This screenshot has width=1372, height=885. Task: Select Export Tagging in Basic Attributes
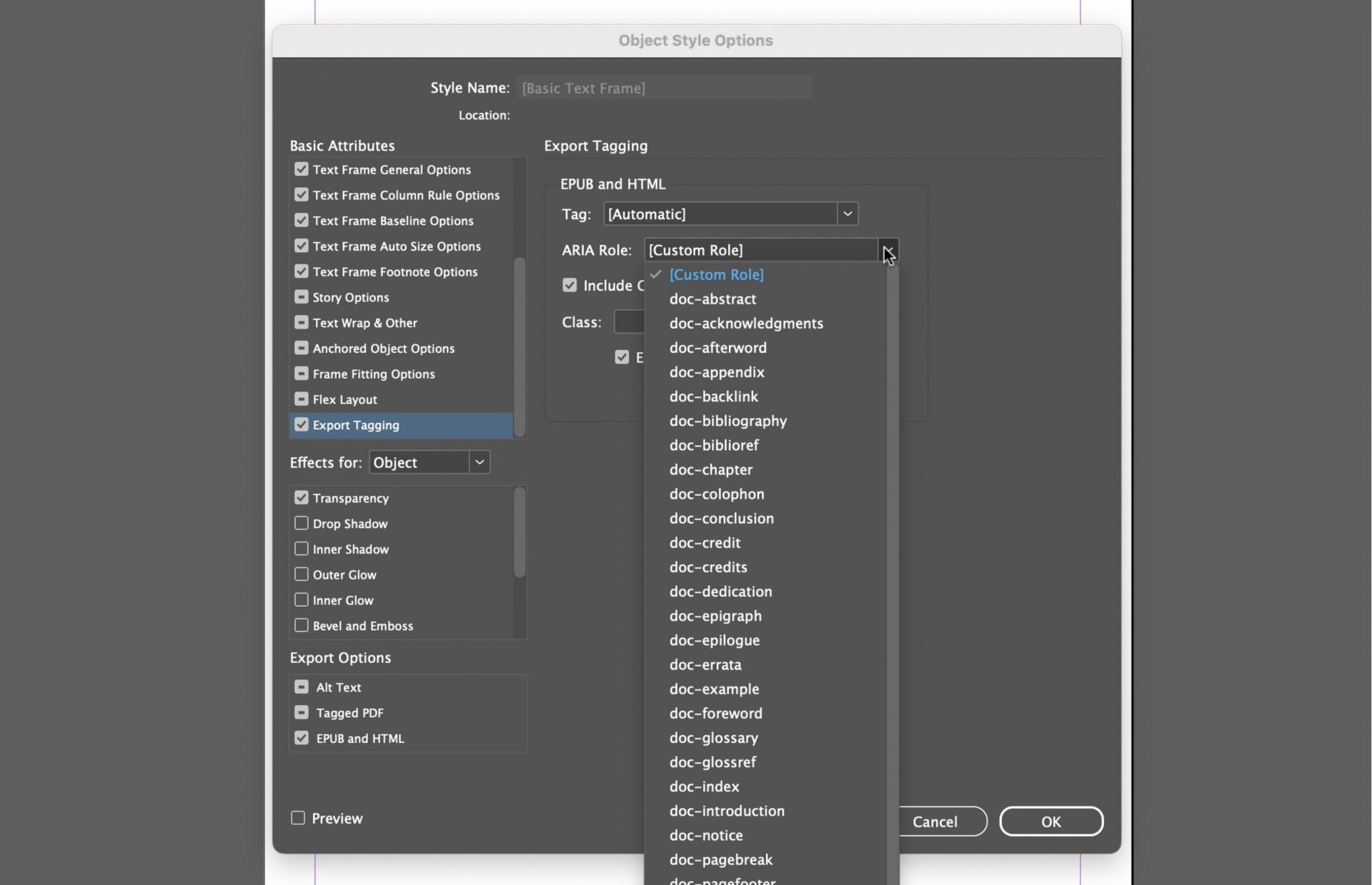[356, 425]
